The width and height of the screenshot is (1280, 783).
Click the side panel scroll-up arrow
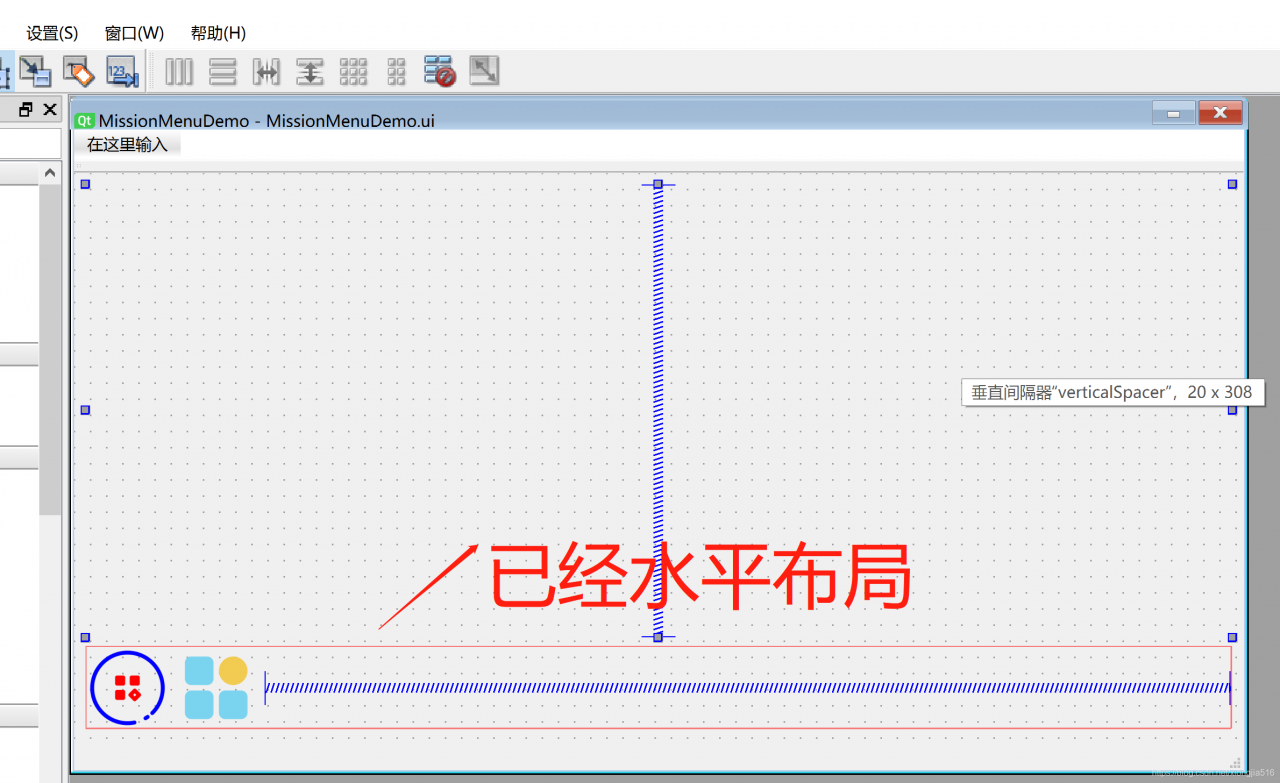(50, 174)
